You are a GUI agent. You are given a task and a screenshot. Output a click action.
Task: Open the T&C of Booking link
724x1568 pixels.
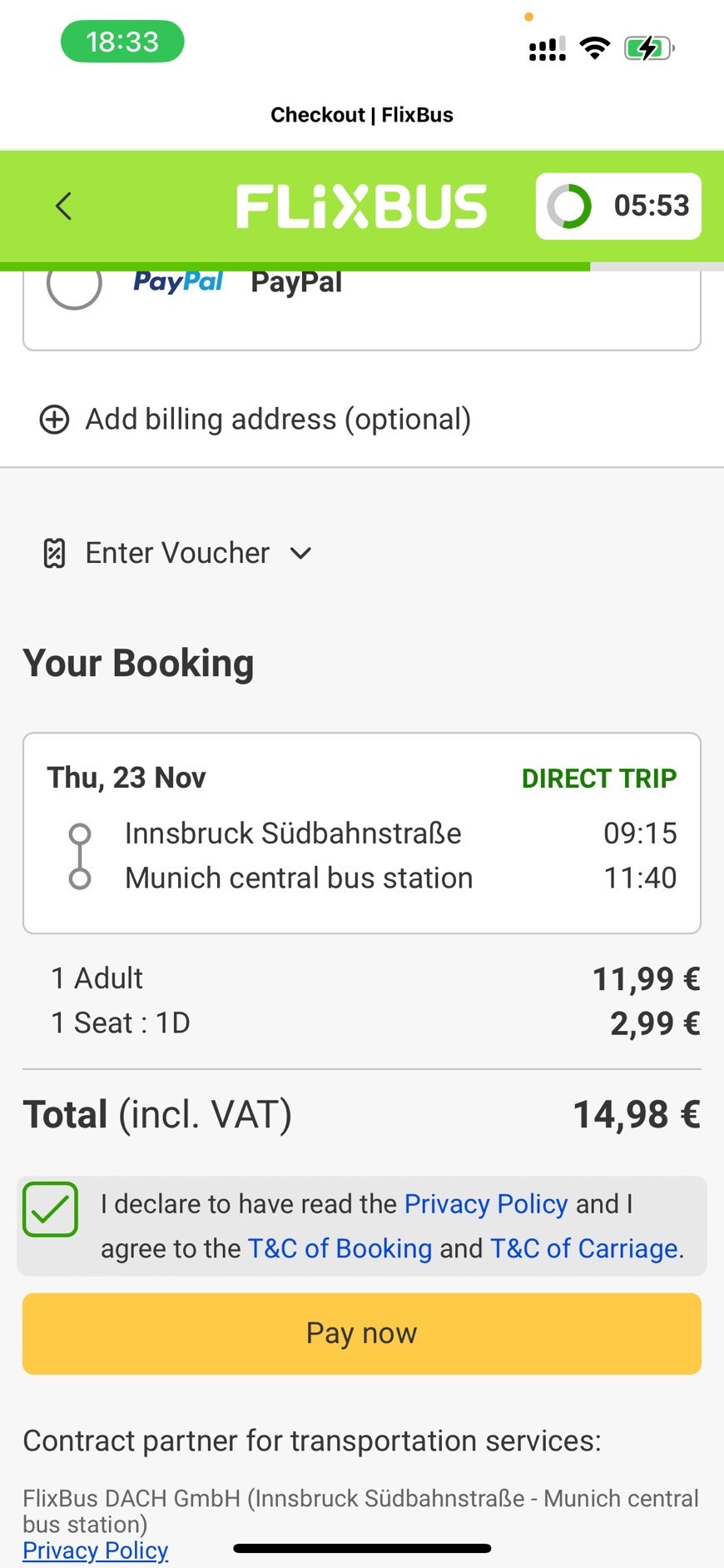pyautogui.click(x=340, y=1248)
